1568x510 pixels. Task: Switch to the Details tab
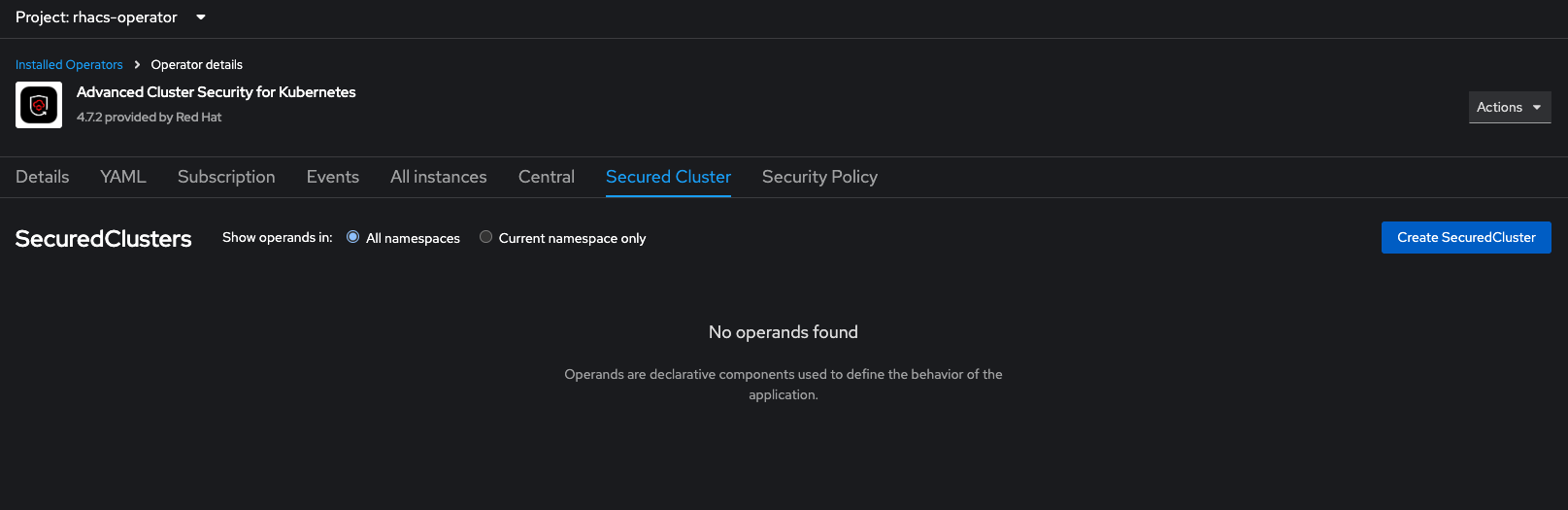(43, 177)
